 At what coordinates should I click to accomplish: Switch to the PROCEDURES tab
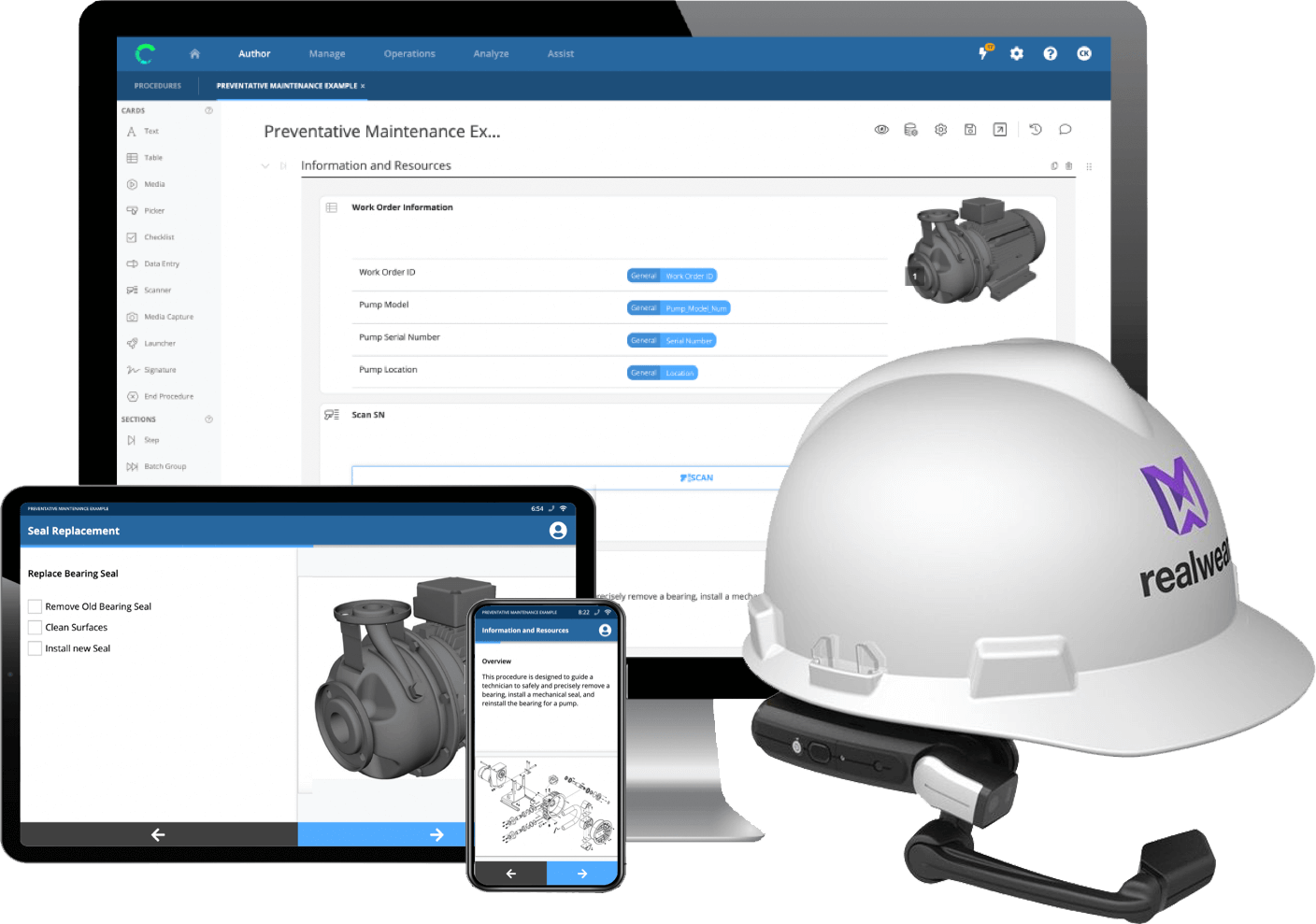coord(157,86)
